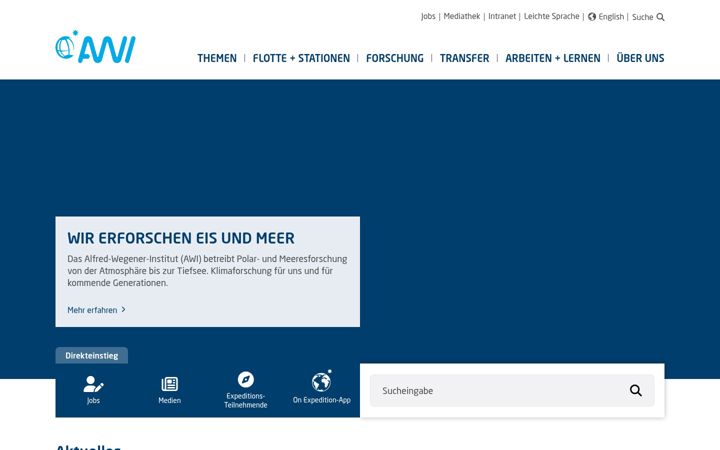This screenshot has height=450, width=720.
Task: Open the FLOTTE + STATIONEN menu
Action: pyautogui.click(x=301, y=58)
